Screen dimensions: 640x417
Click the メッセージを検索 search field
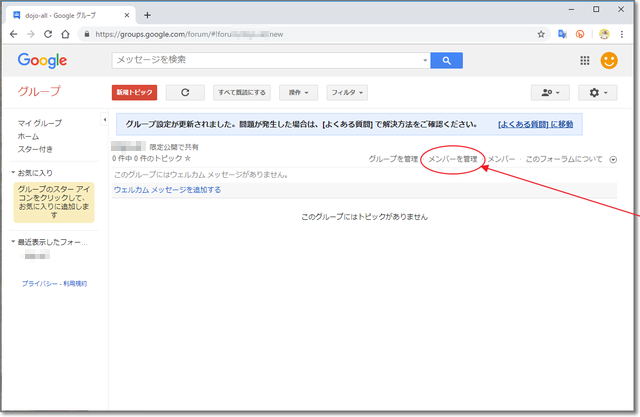point(268,61)
